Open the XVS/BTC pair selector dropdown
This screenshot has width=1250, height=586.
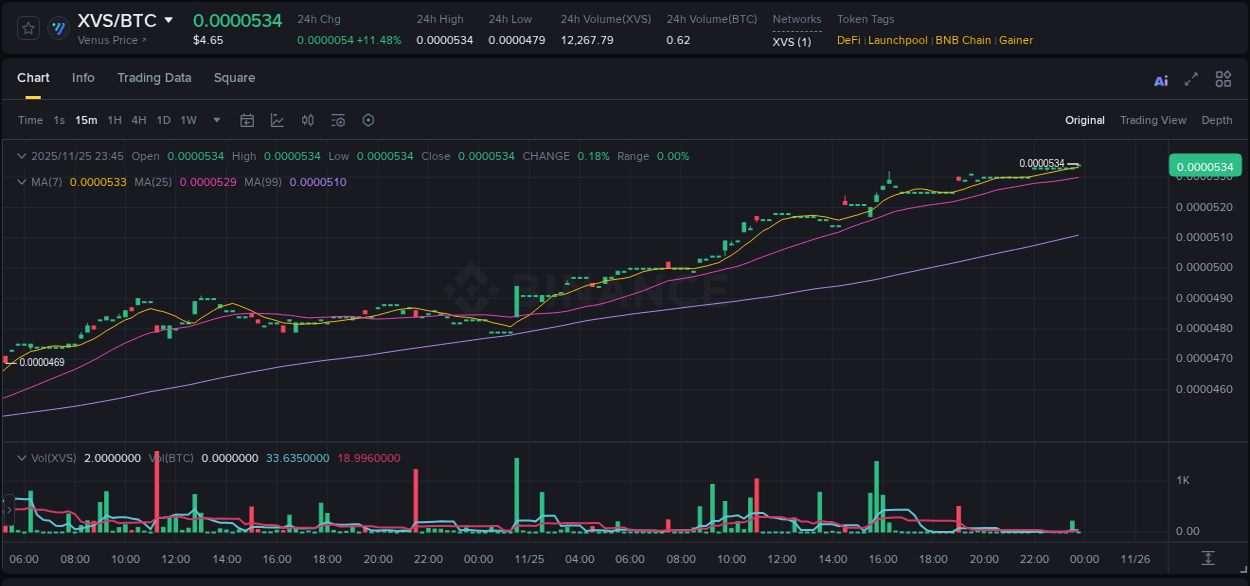click(x=167, y=19)
